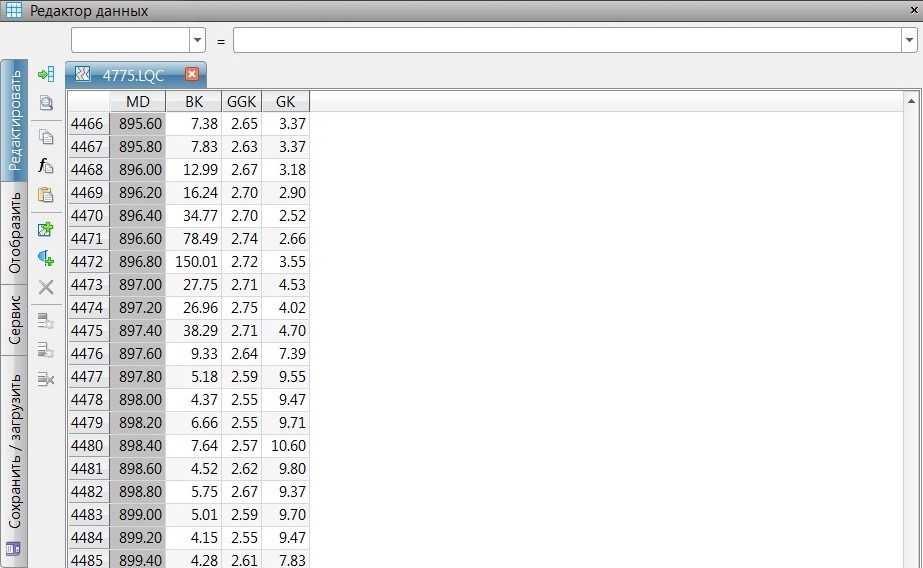Click the MD cell 897.00
923x568 pixels.
(138, 285)
